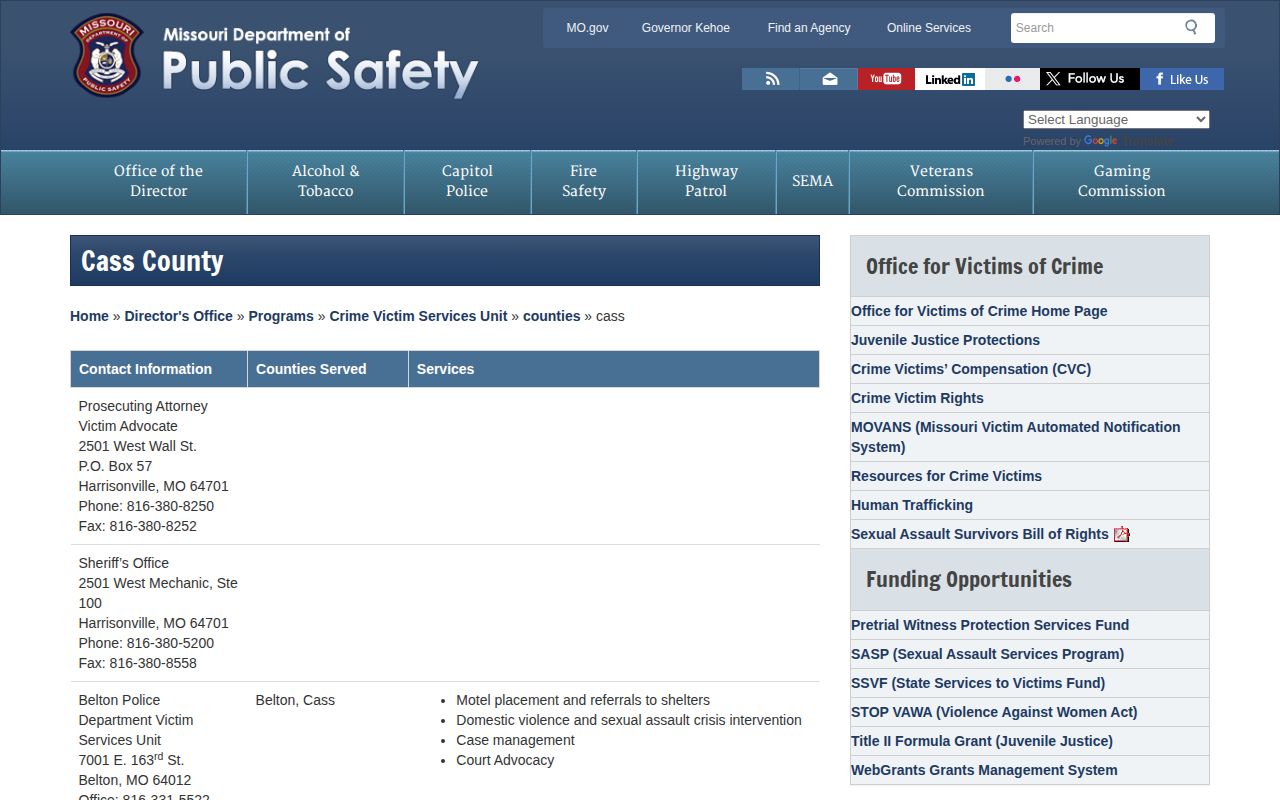Click the Missouri Department of Public Safety seal logo
The height and width of the screenshot is (800, 1280).
tap(107, 55)
